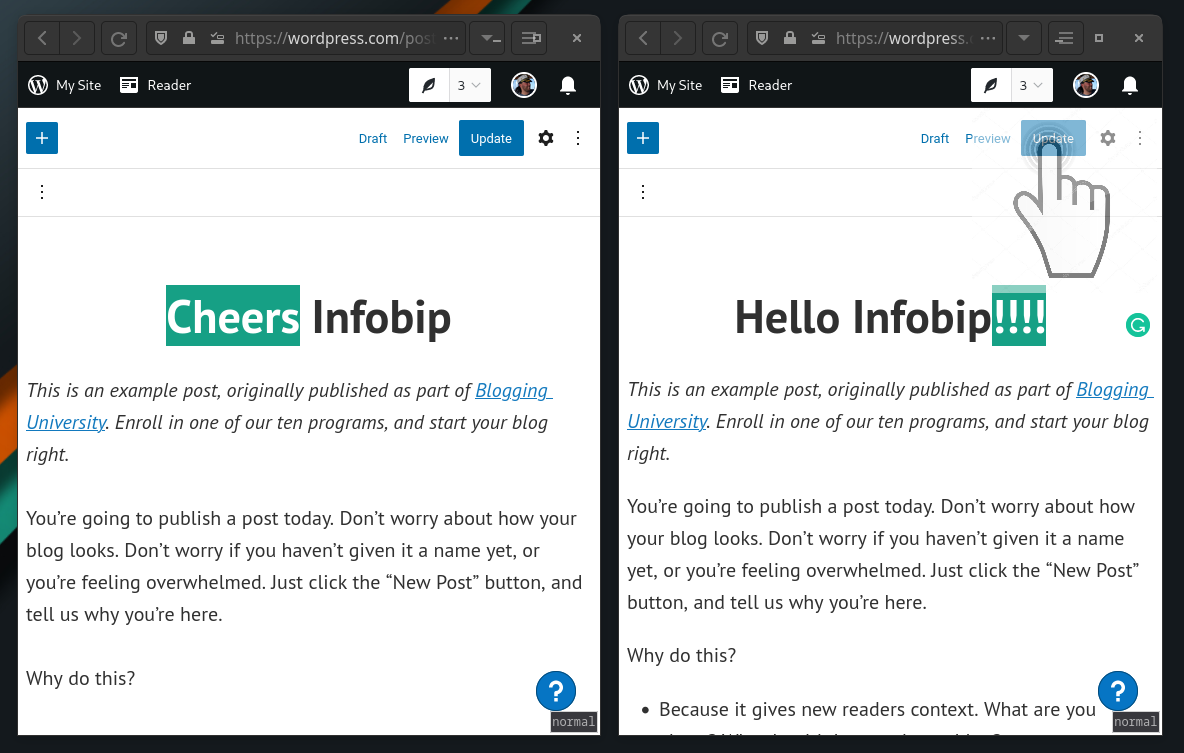The width and height of the screenshot is (1184, 753).
Task: Go back in the left browser window
Action: pyautogui.click(x=42, y=38)
